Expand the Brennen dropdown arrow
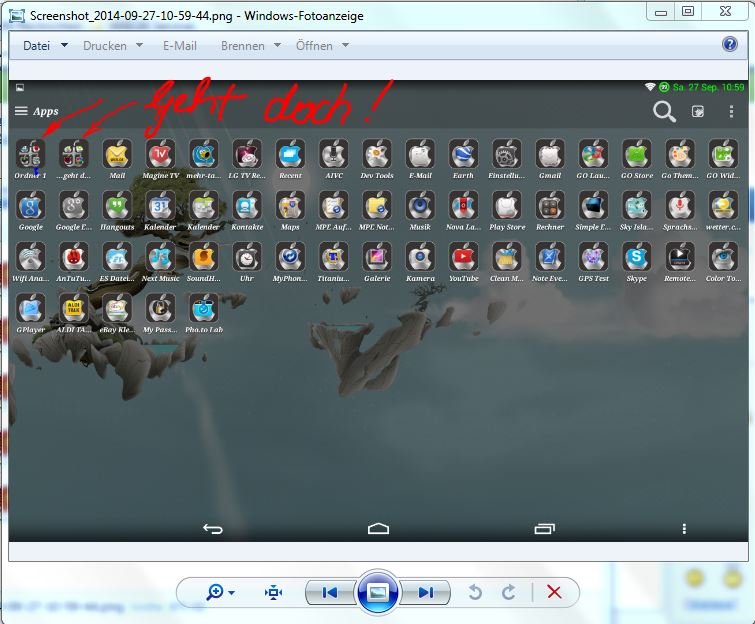755x624 pixels. (x=277, y=45)
